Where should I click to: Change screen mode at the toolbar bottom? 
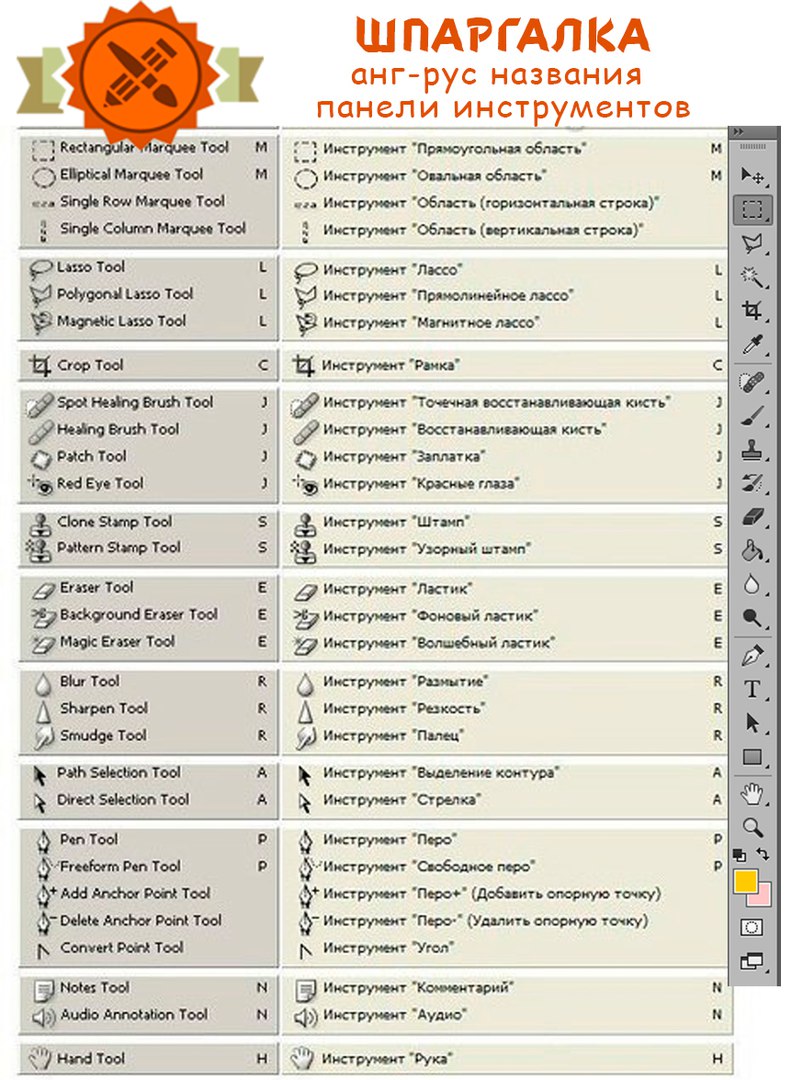(x=752, y=962)
